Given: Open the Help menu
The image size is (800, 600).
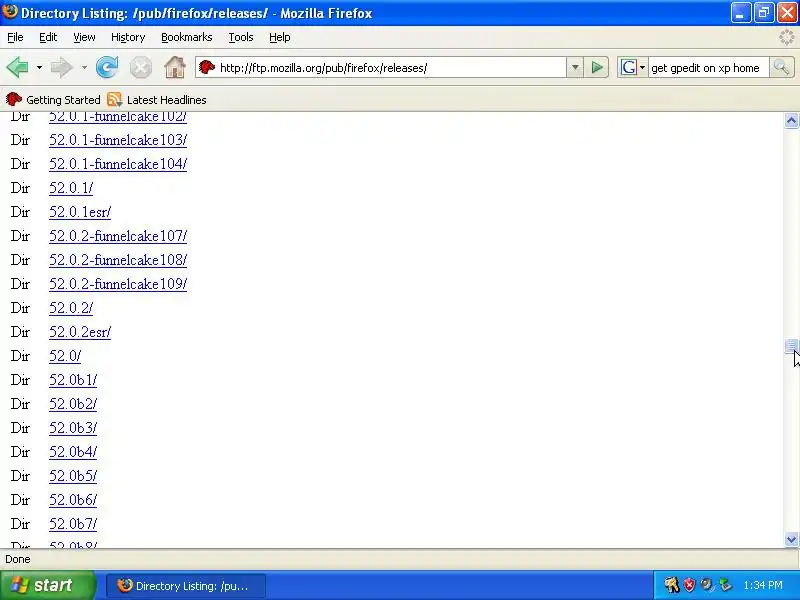Looking at the screenshot, I should tap(280, 37).
